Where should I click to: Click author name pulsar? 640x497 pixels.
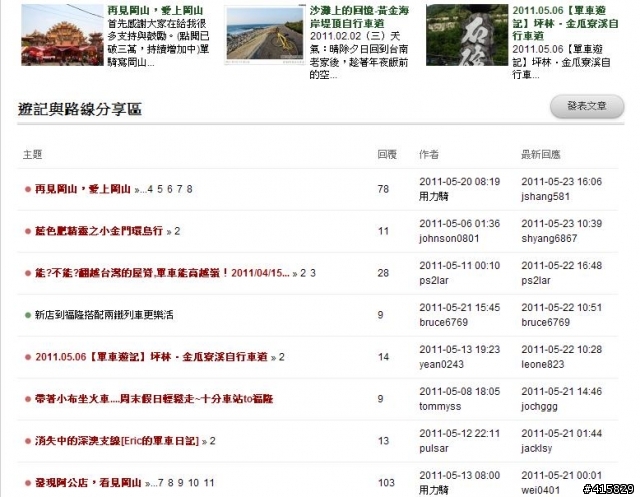tap(433, 449)
